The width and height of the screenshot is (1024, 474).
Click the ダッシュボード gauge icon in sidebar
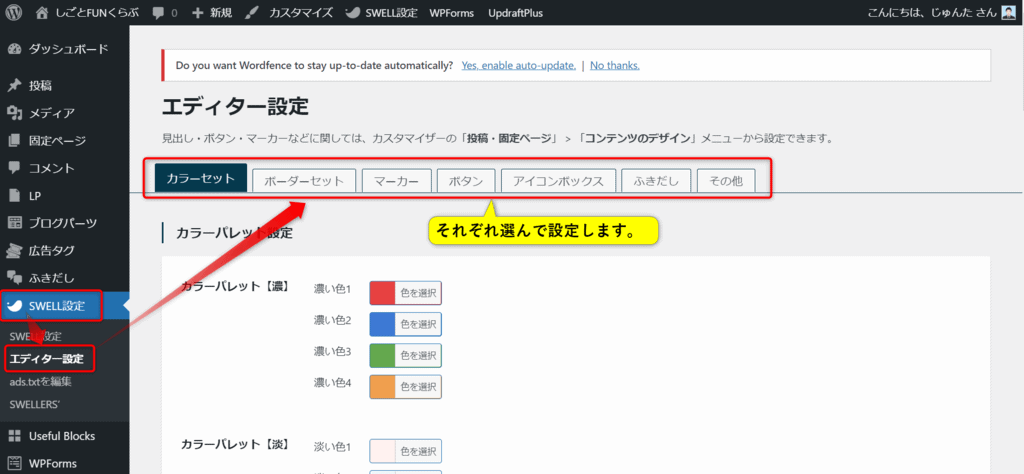tap(14, 49)
